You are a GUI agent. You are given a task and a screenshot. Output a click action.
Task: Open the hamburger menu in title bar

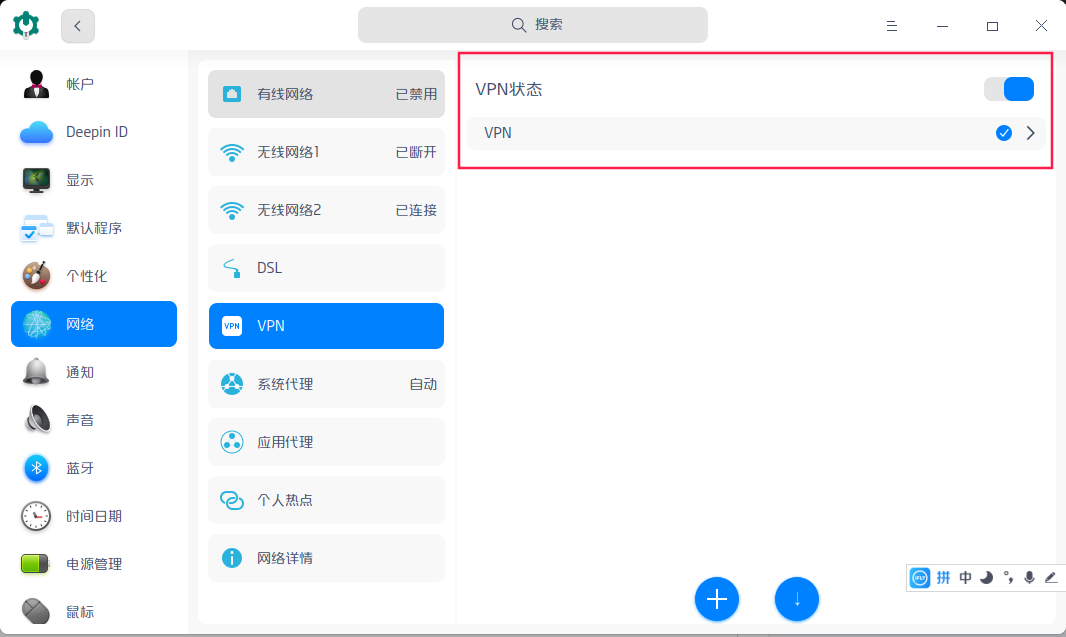pos(891,26)
